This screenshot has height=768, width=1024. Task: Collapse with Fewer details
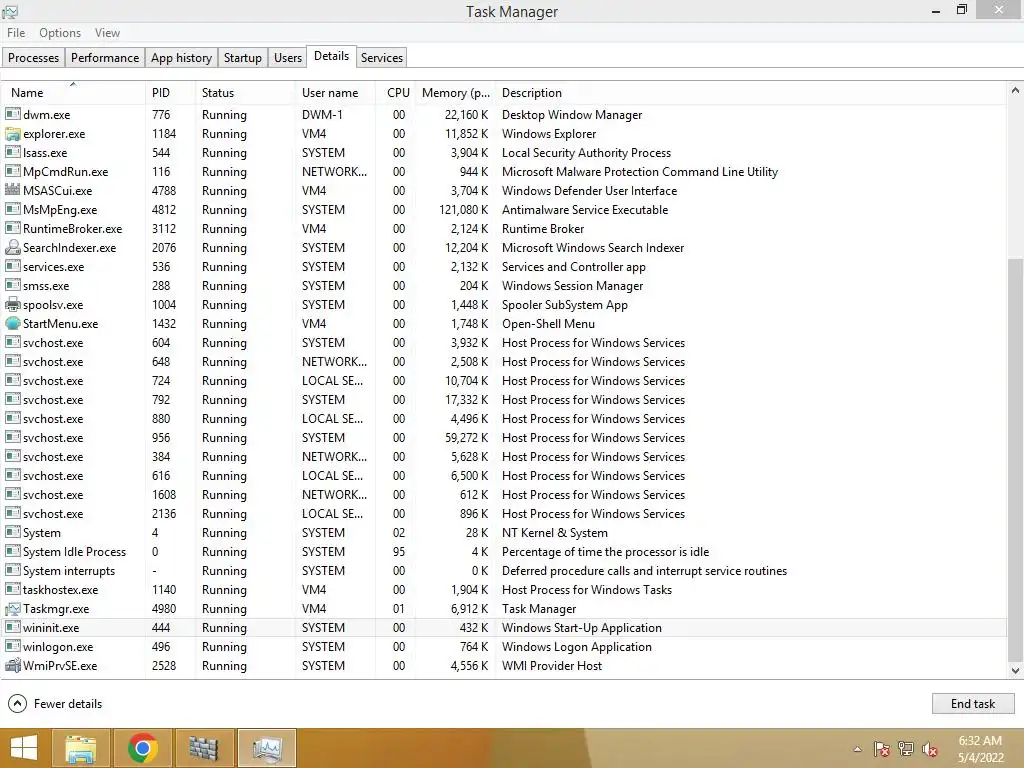tap(55, 703)
